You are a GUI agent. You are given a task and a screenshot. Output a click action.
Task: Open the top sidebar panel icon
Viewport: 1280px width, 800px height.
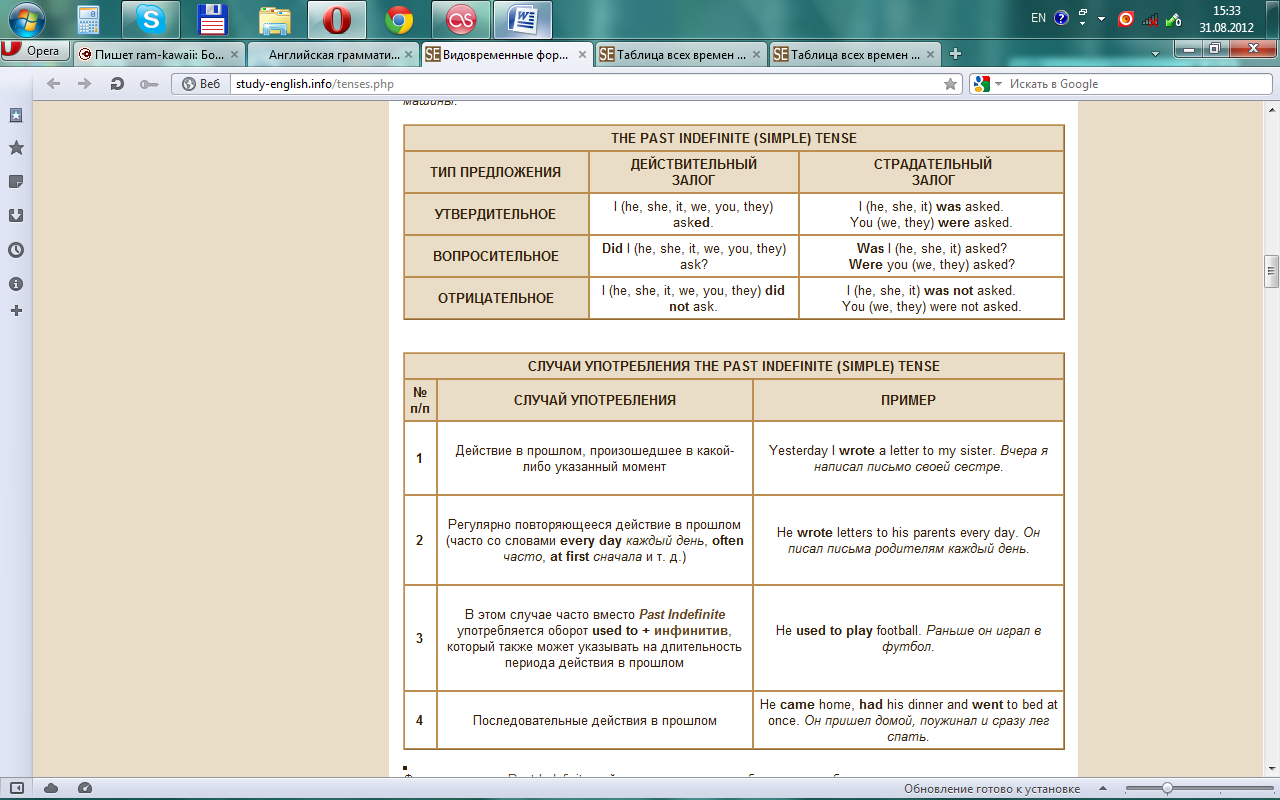pyautogui.click(x=16, y=115)
